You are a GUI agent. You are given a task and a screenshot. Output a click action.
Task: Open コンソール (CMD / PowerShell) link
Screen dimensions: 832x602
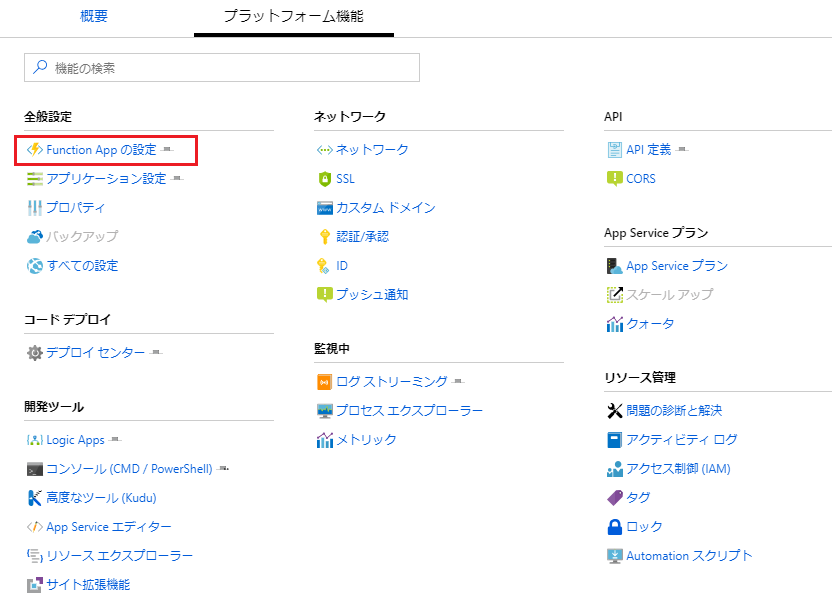pos(129,469)
